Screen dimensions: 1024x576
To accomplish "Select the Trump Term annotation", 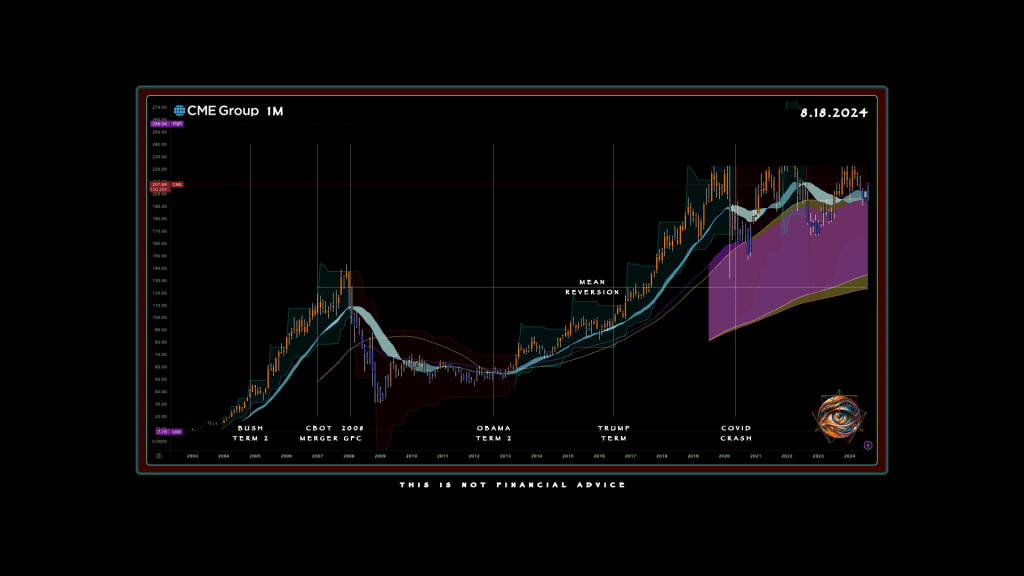I will (613, 432).
